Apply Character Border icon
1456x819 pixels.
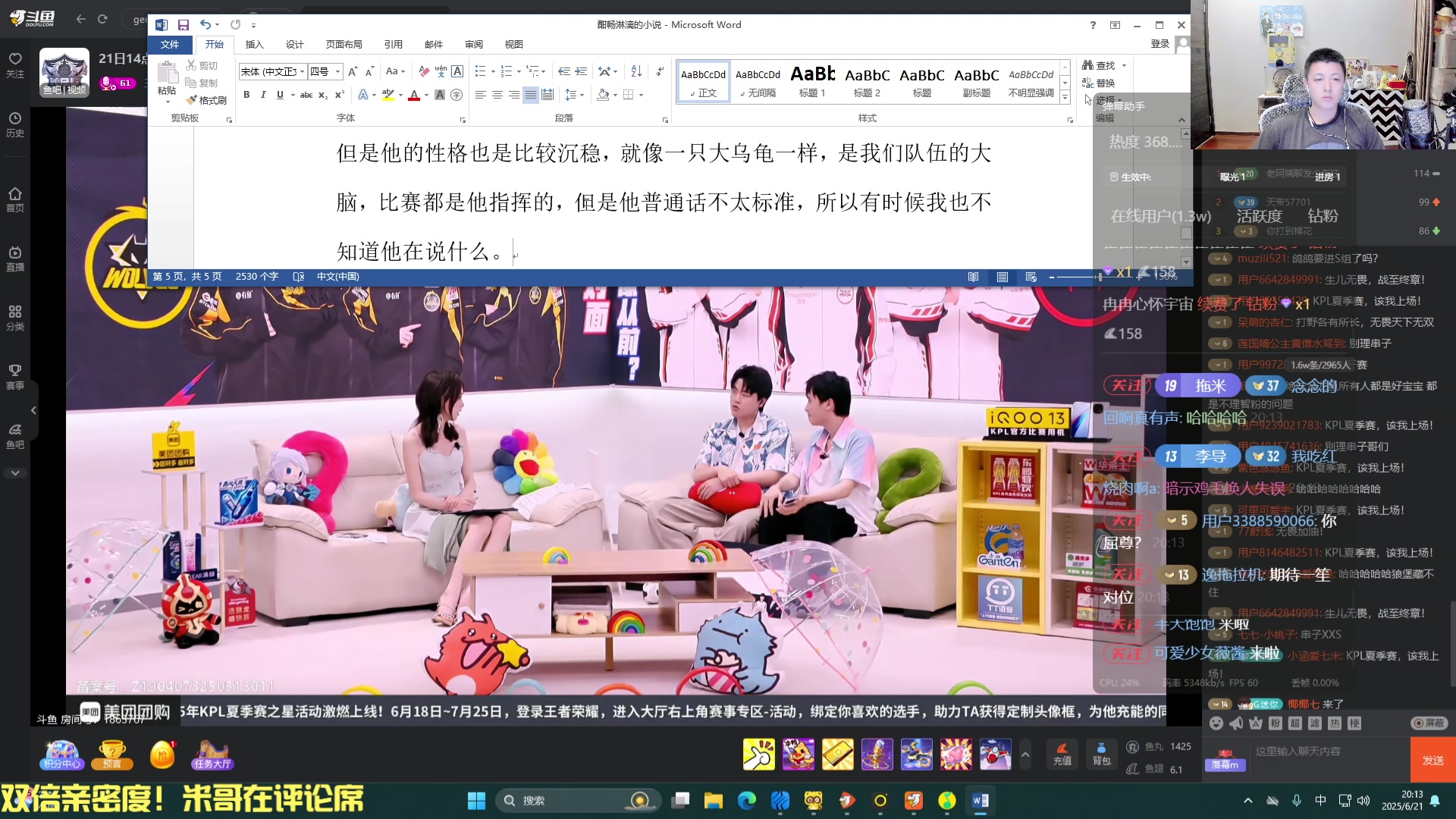[457, 71]
